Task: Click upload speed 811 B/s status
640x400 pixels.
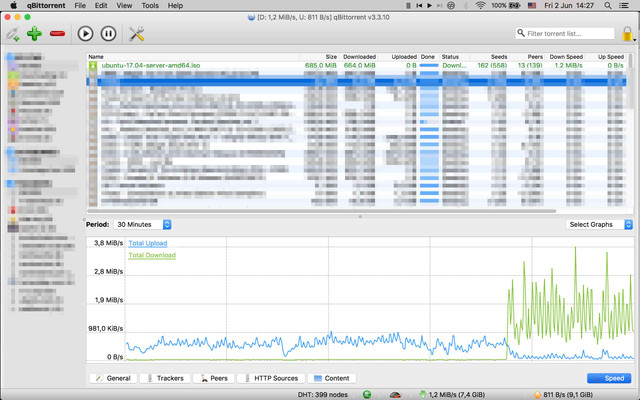Action: coord(565,395)
